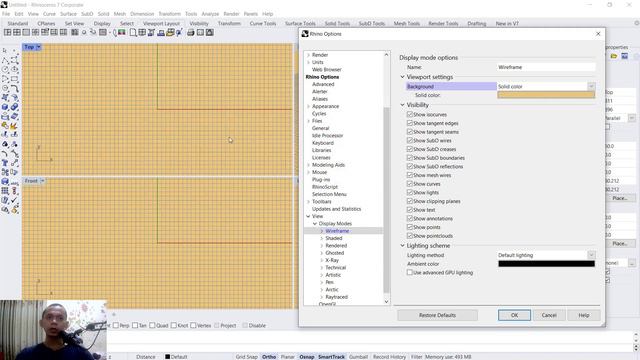Image resolution: width=640 pixels, height=360 pixels.
Task: Toggle Ortho in the status bar
Action: click(269, 357)
